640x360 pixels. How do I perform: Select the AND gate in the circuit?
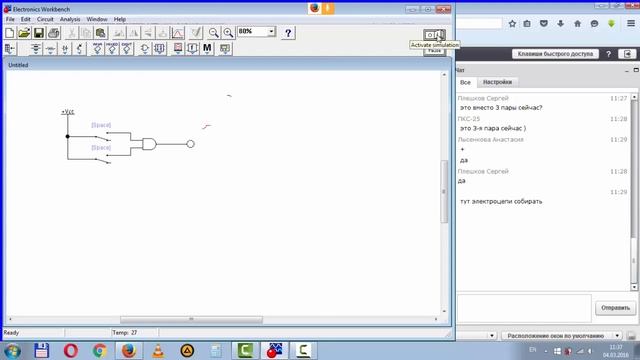point(149,144)
